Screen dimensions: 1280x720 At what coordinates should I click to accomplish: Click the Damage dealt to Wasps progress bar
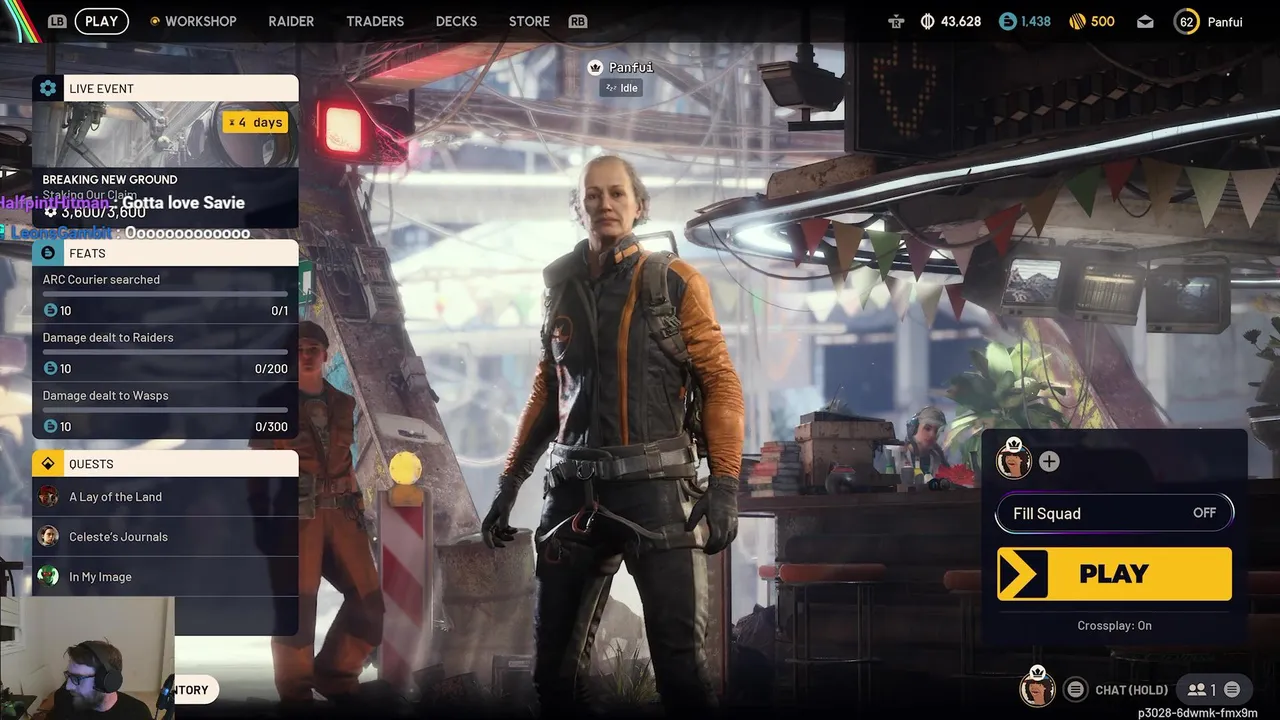(165, 410)
